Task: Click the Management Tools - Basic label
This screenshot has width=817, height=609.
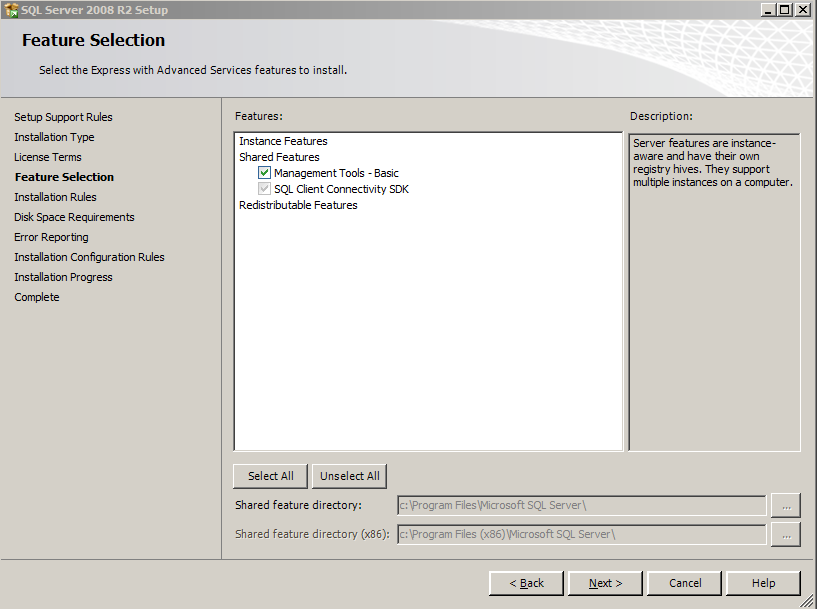Action: [336, 173]
